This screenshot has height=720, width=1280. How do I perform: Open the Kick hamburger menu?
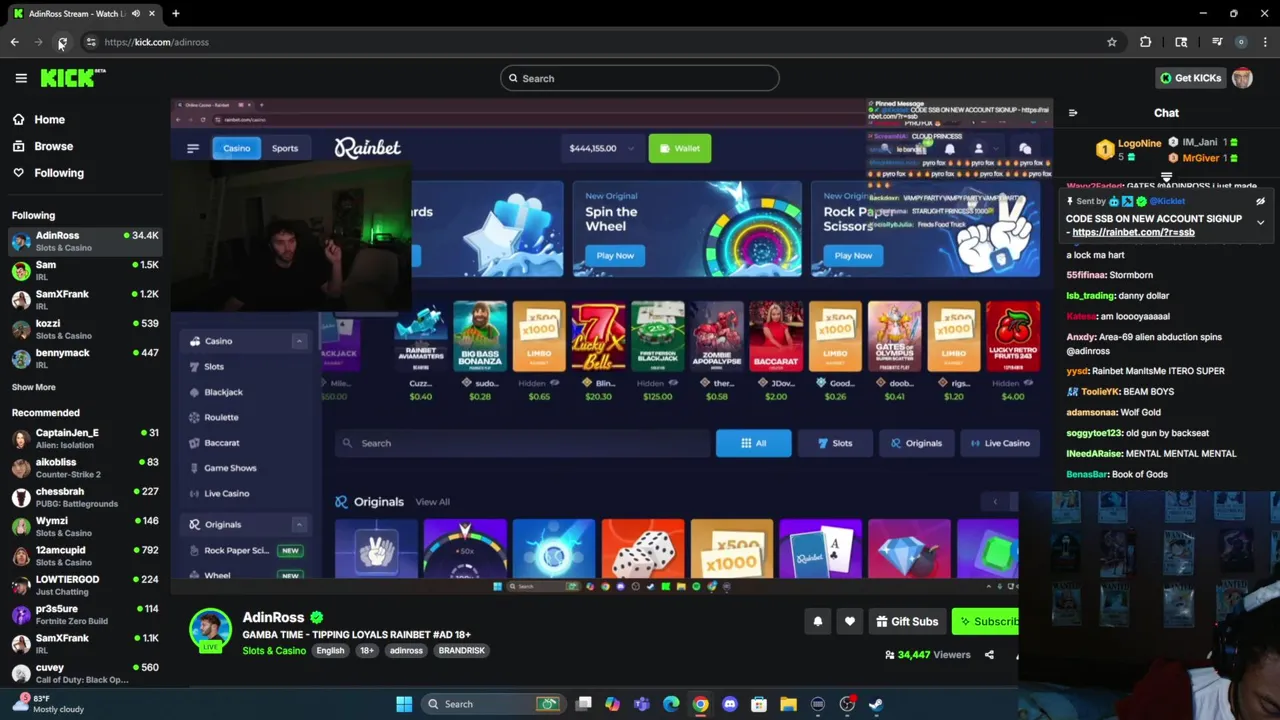pos(21,78)
